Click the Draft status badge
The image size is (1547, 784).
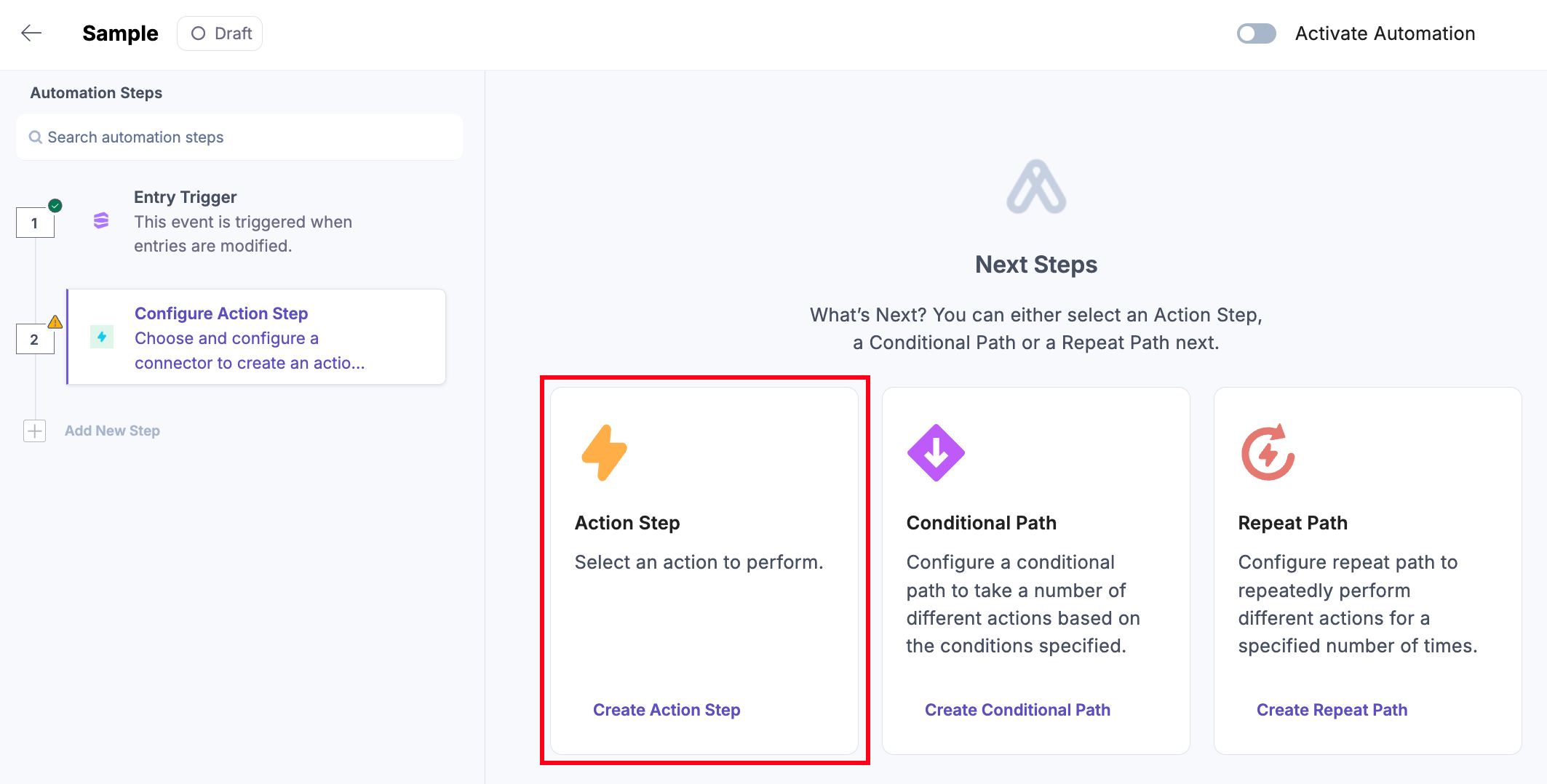[220, 33]
